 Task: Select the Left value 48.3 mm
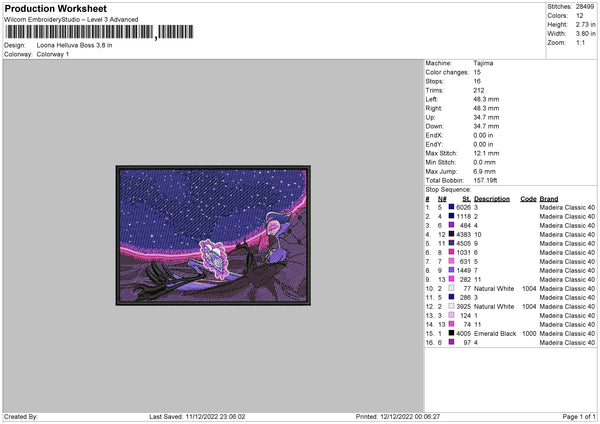pos(486,99)
